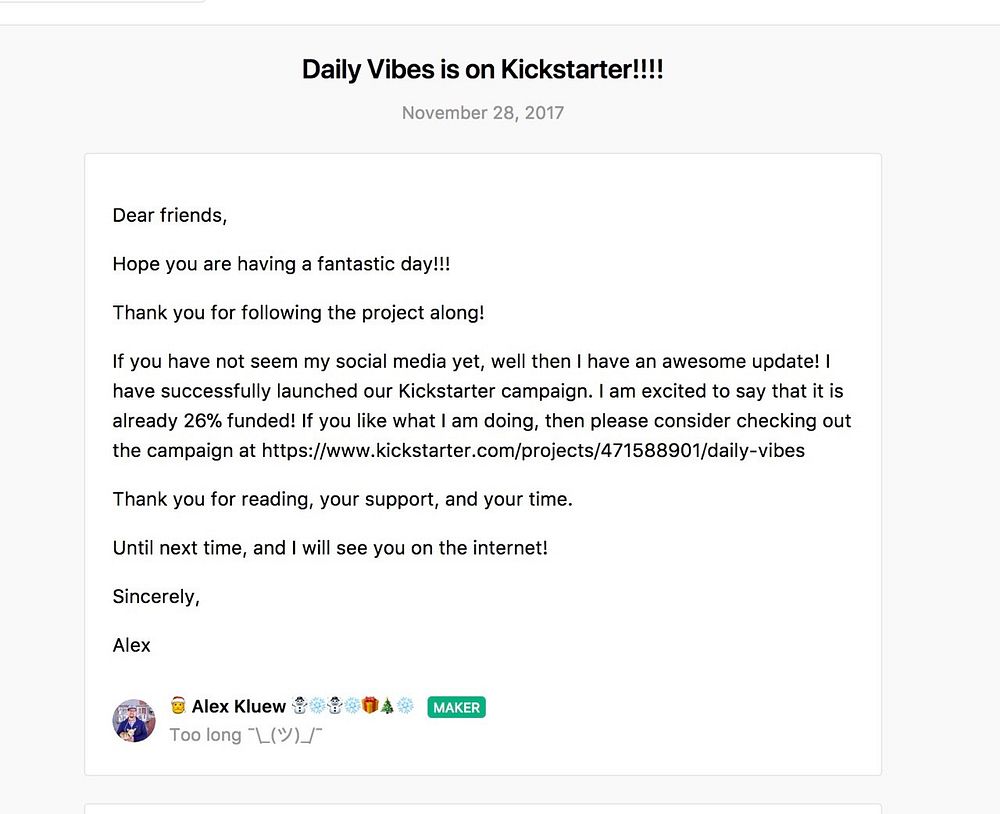1000x814 pixels.
Task: Click the November 28, 2017 post date
Action: point(482,112)
